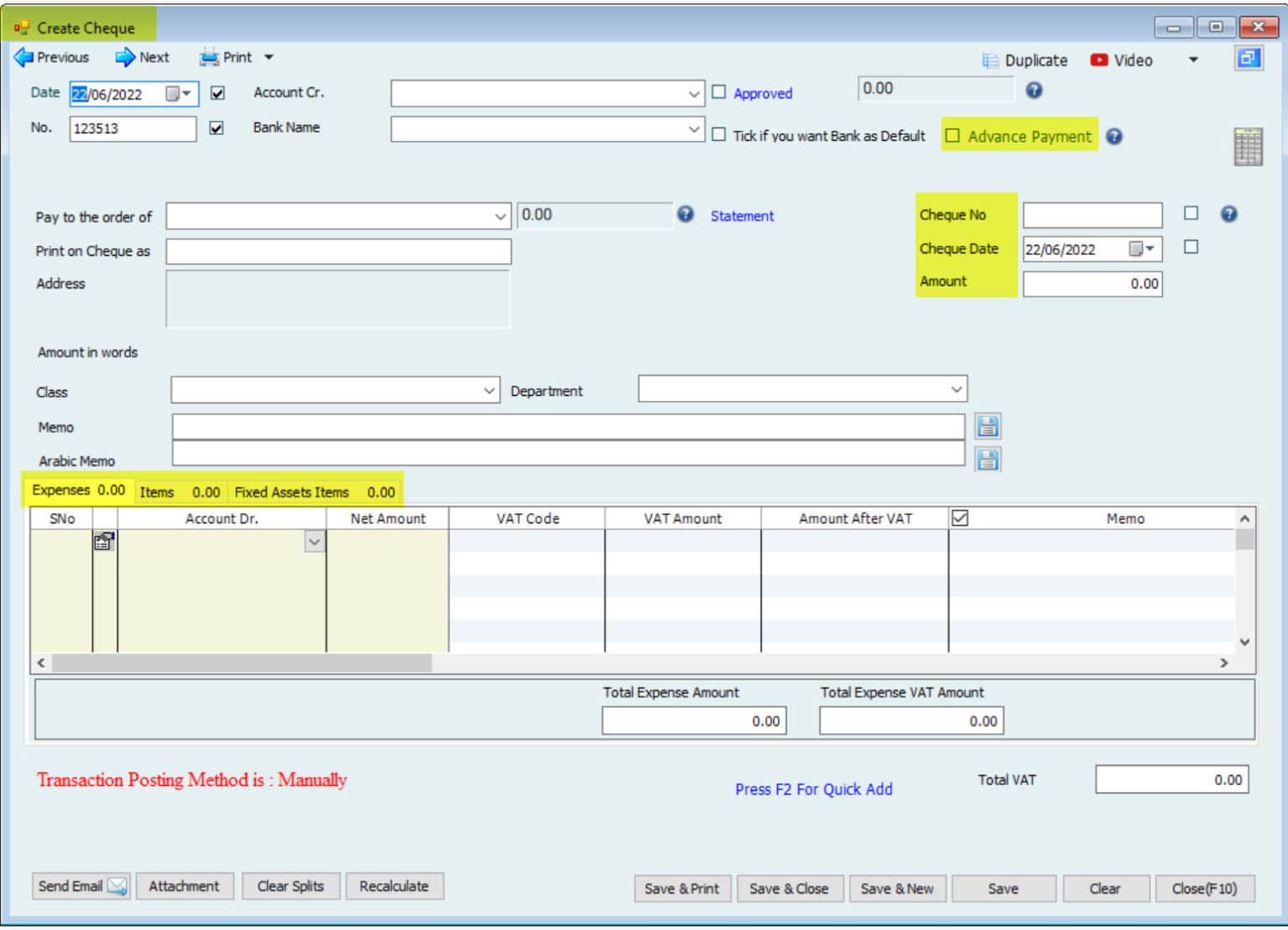
Task: Open the Department dropdown
Action: coord(956,389)
